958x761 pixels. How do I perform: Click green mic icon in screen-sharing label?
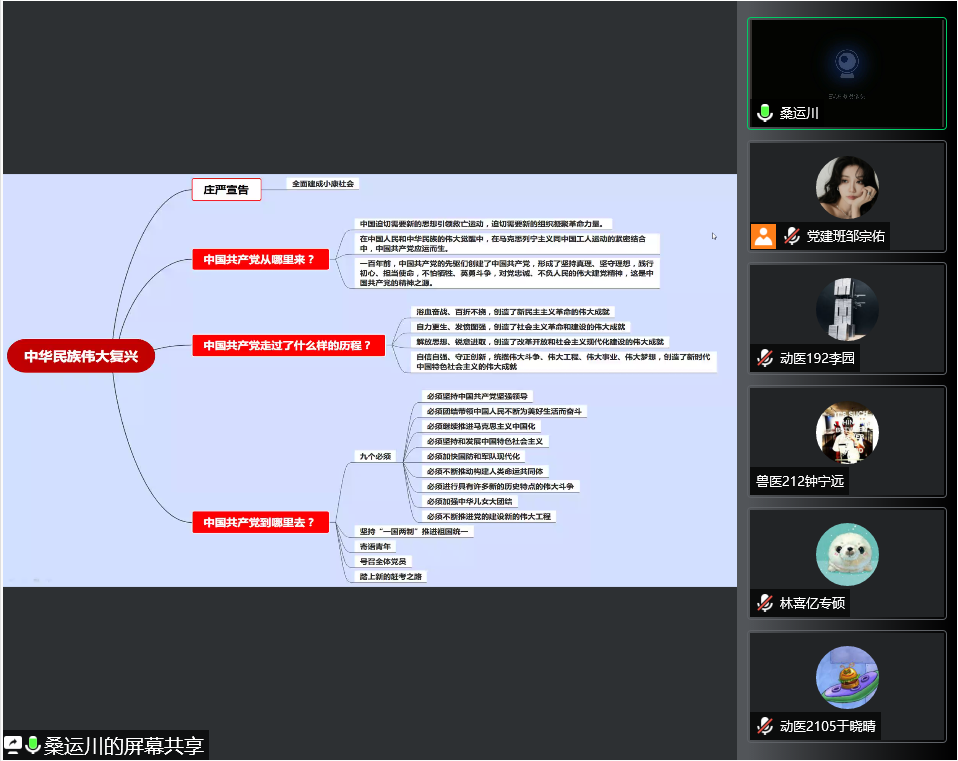tap(32, 745)
